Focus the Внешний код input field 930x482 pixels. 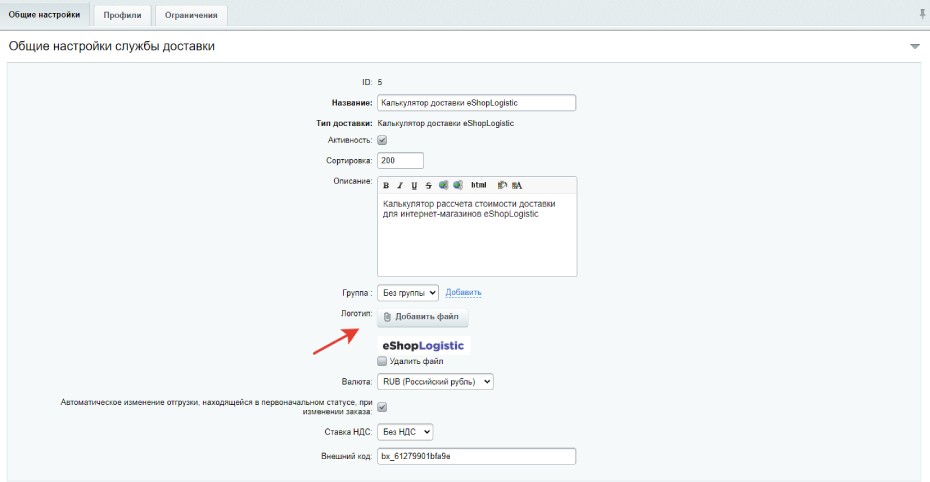click(476, 457)
